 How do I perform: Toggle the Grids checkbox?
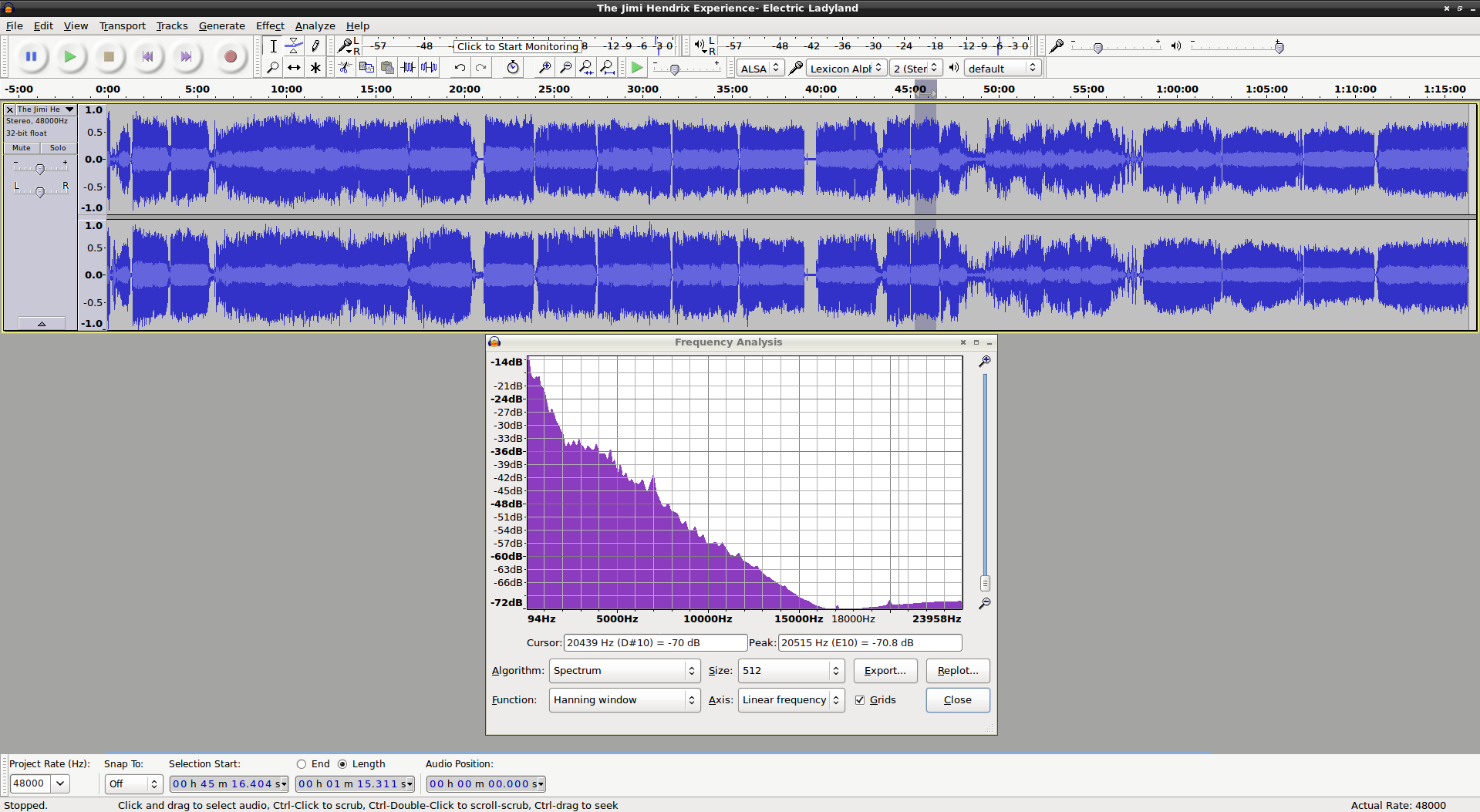[860, 700]
